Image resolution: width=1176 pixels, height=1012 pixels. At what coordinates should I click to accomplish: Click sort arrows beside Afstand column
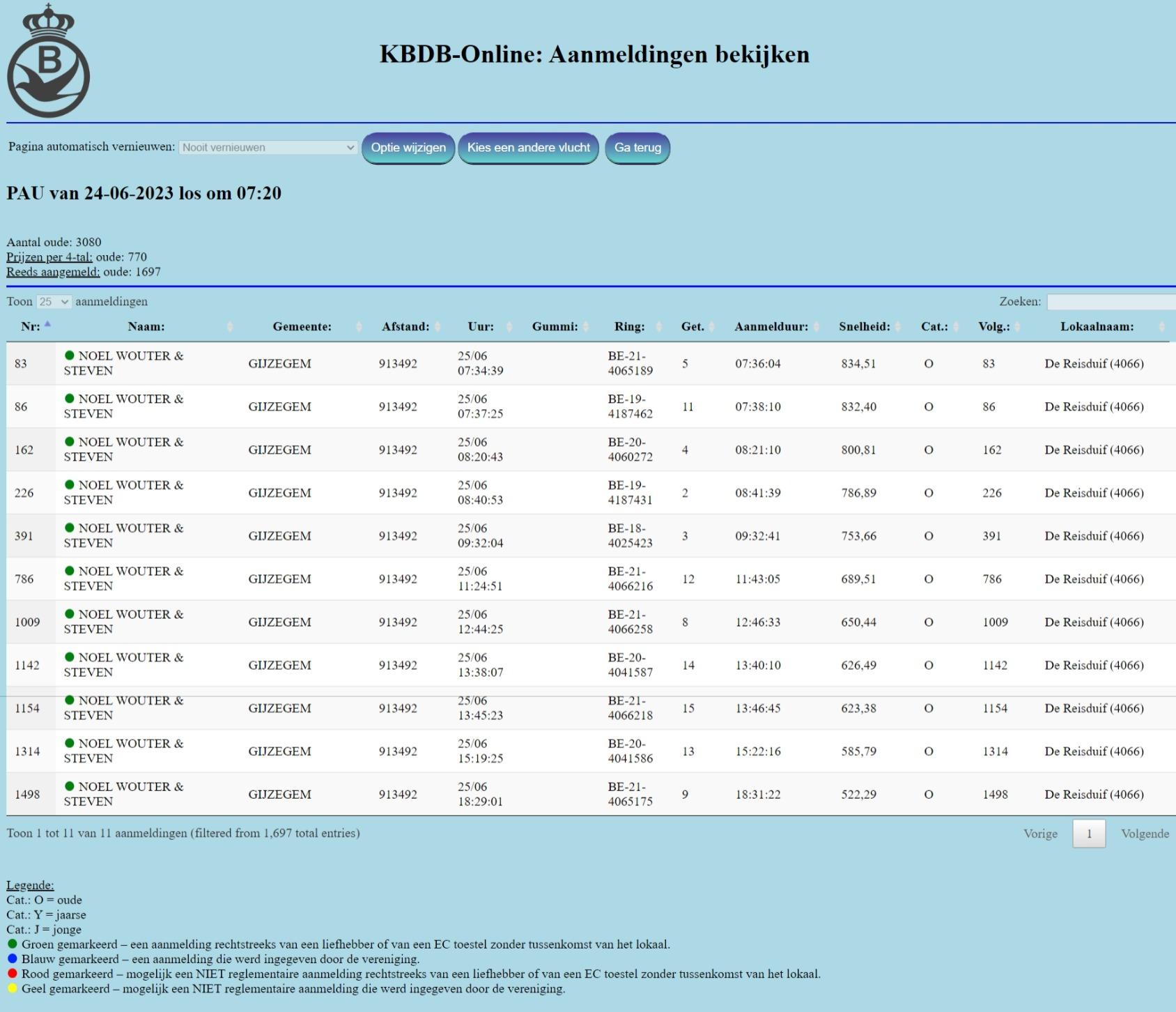coord(438,327)
